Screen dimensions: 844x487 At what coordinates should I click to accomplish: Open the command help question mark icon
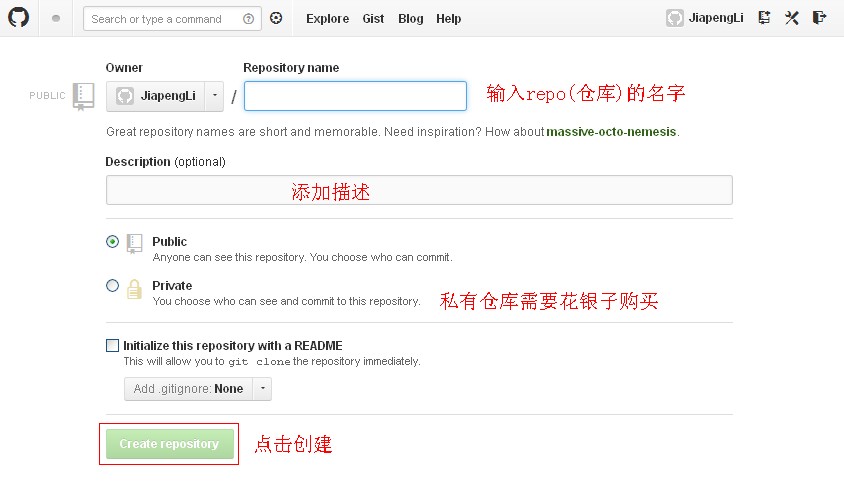coord(248,19)
